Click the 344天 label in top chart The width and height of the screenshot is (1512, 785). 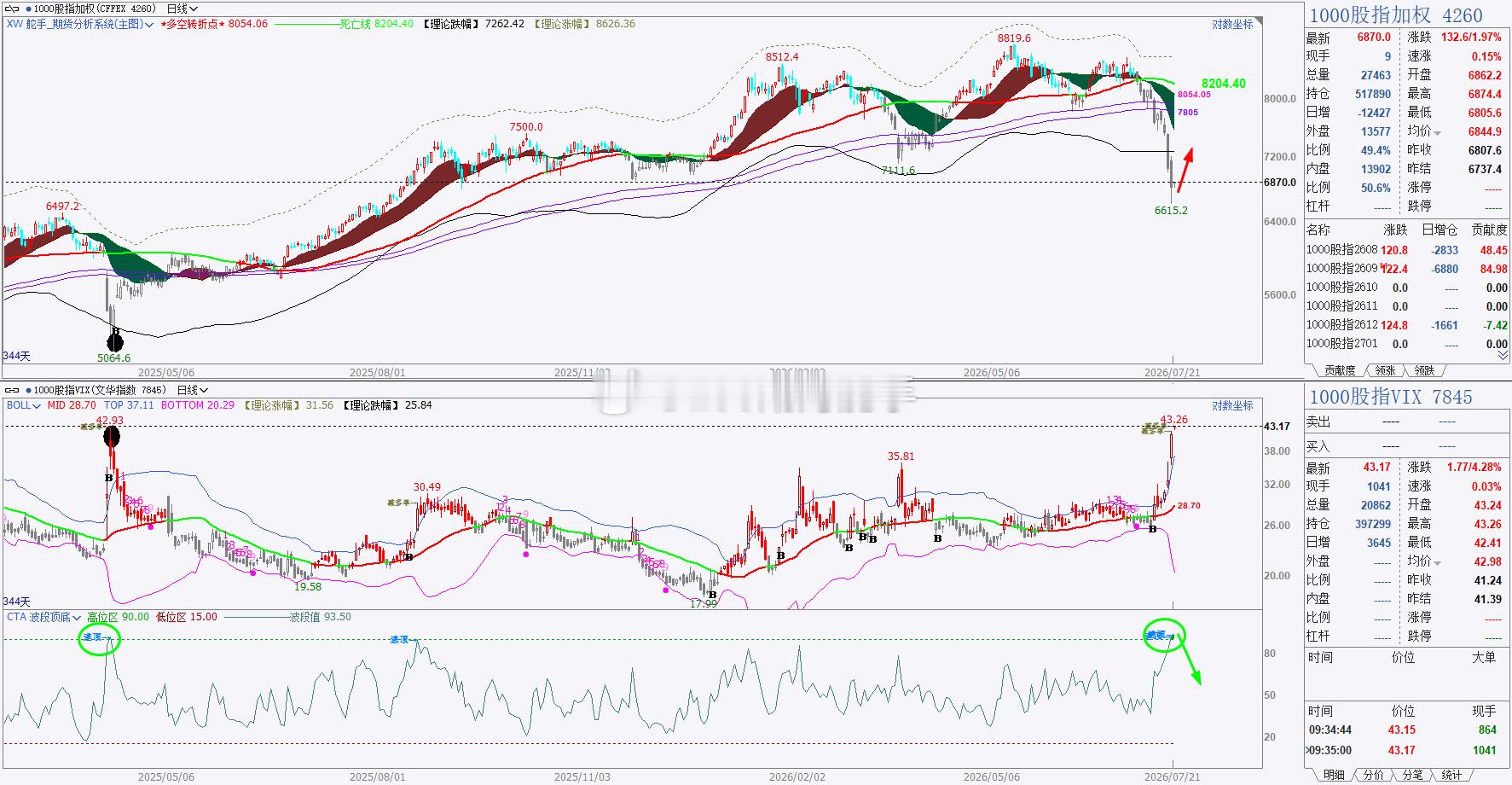point(16,356)
